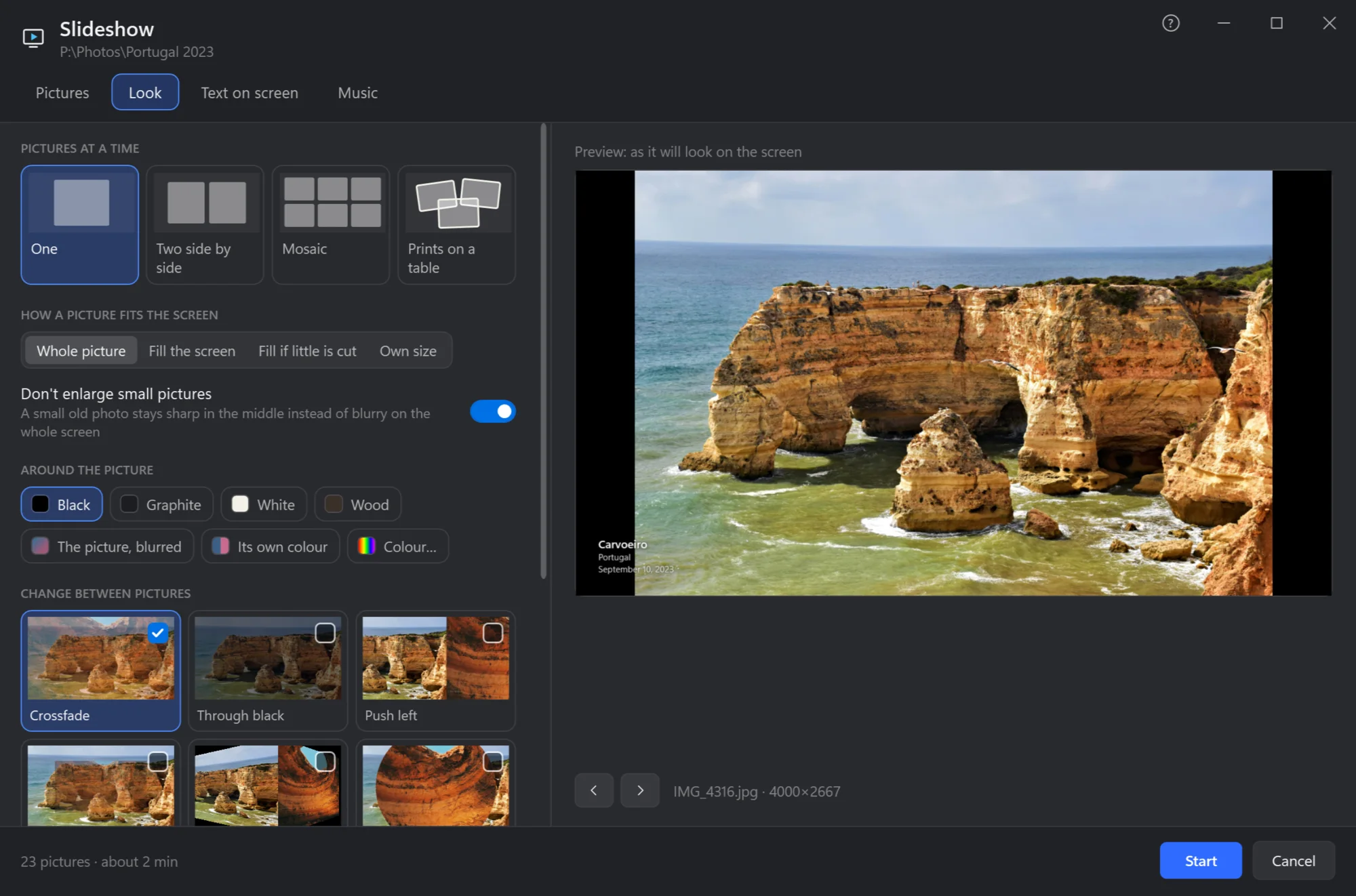This screenshot has height=896, width=1356.
Task: Select Whole picture fit mode
Action: click(81, 350)
